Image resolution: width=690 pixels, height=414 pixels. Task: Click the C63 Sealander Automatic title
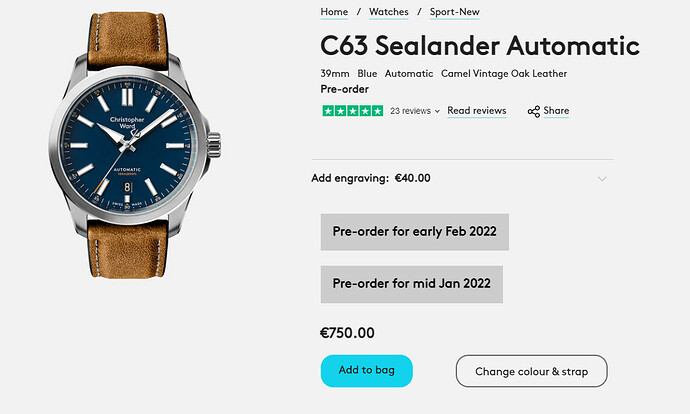click(480, 46)
